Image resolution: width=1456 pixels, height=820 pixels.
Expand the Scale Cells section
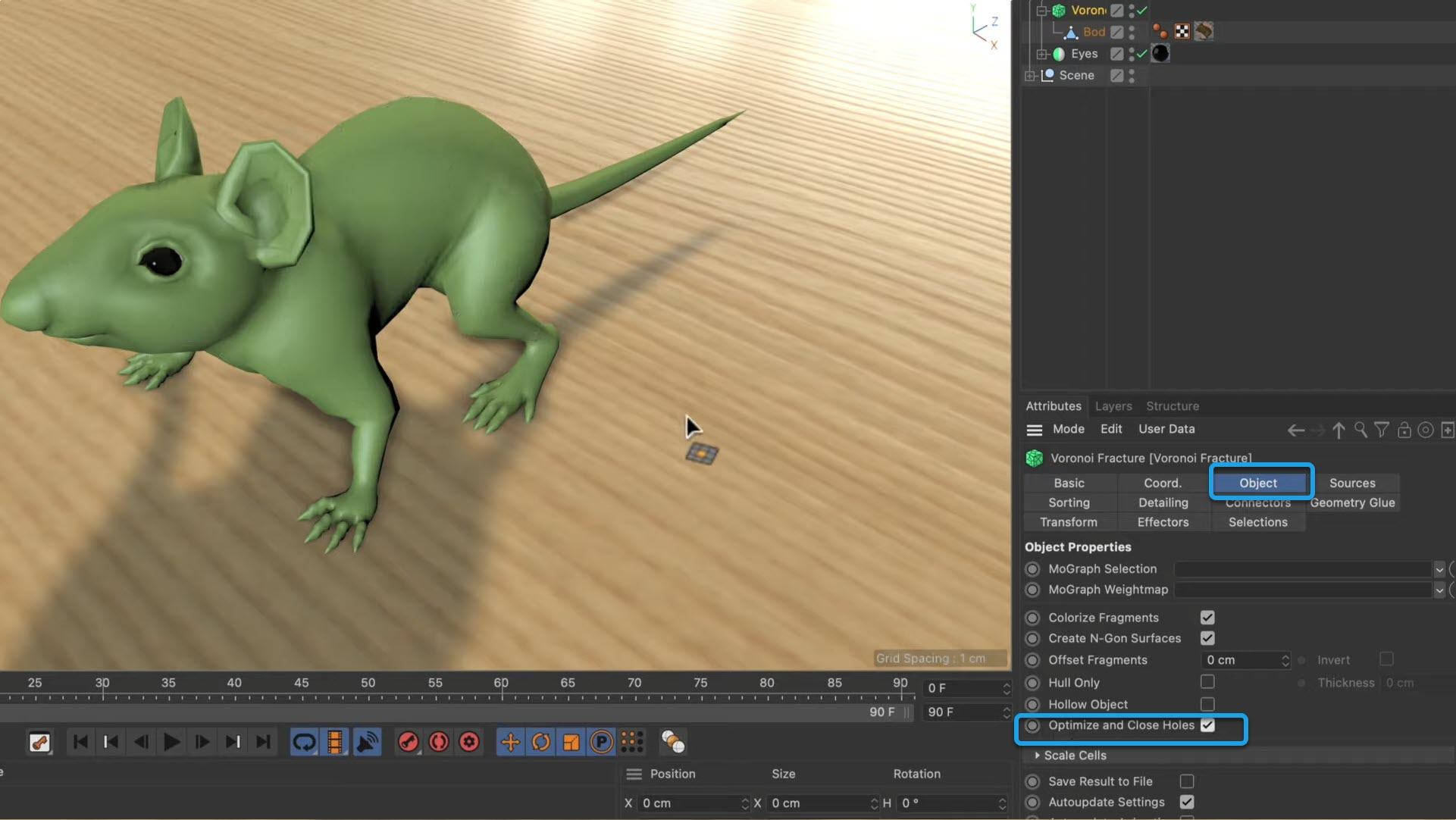(1038, 755)
